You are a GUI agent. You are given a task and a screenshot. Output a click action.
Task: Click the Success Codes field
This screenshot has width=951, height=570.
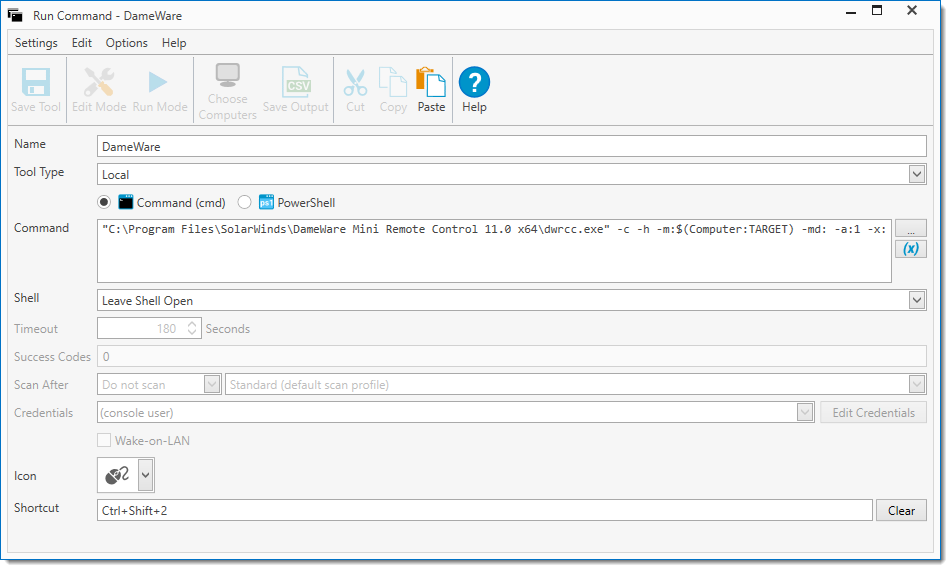pyautogui.click(x=511, y=357)
